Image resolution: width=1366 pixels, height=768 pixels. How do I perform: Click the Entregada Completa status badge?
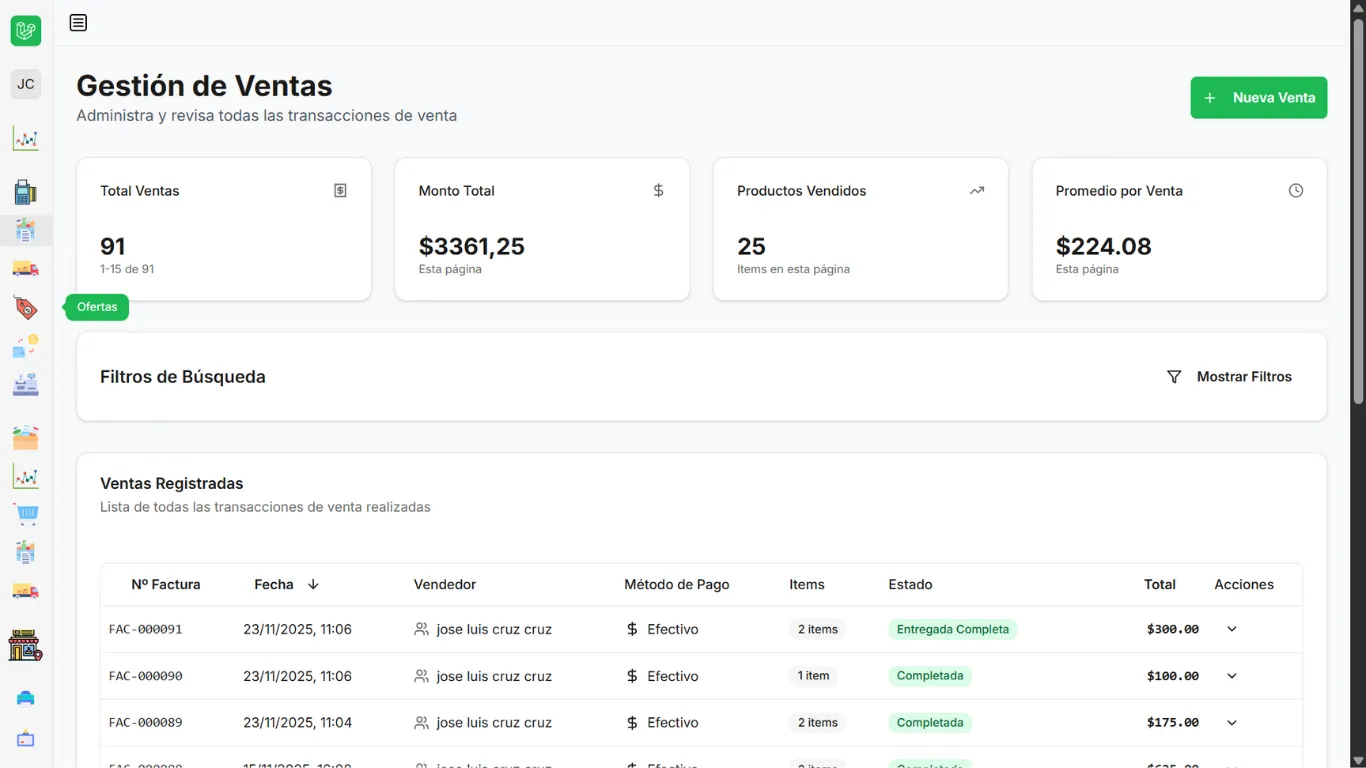[x=952, y=629]
